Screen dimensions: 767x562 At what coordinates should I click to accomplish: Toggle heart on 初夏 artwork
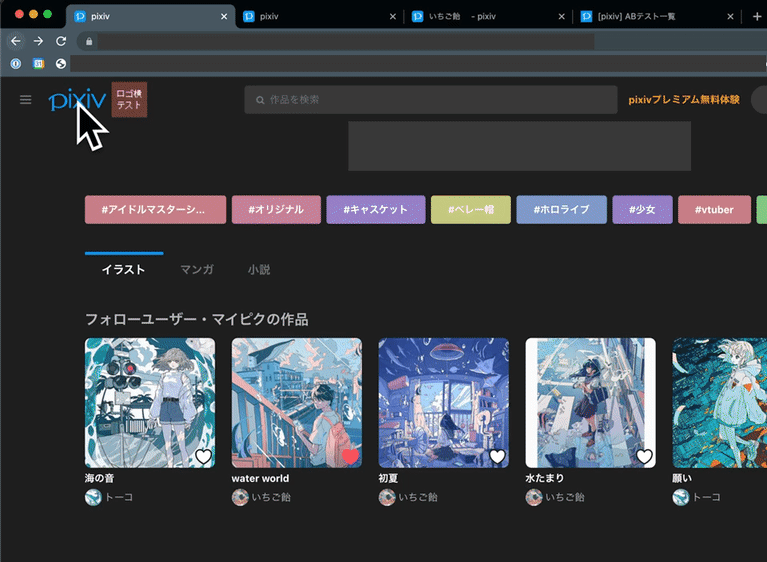point(497,457)
